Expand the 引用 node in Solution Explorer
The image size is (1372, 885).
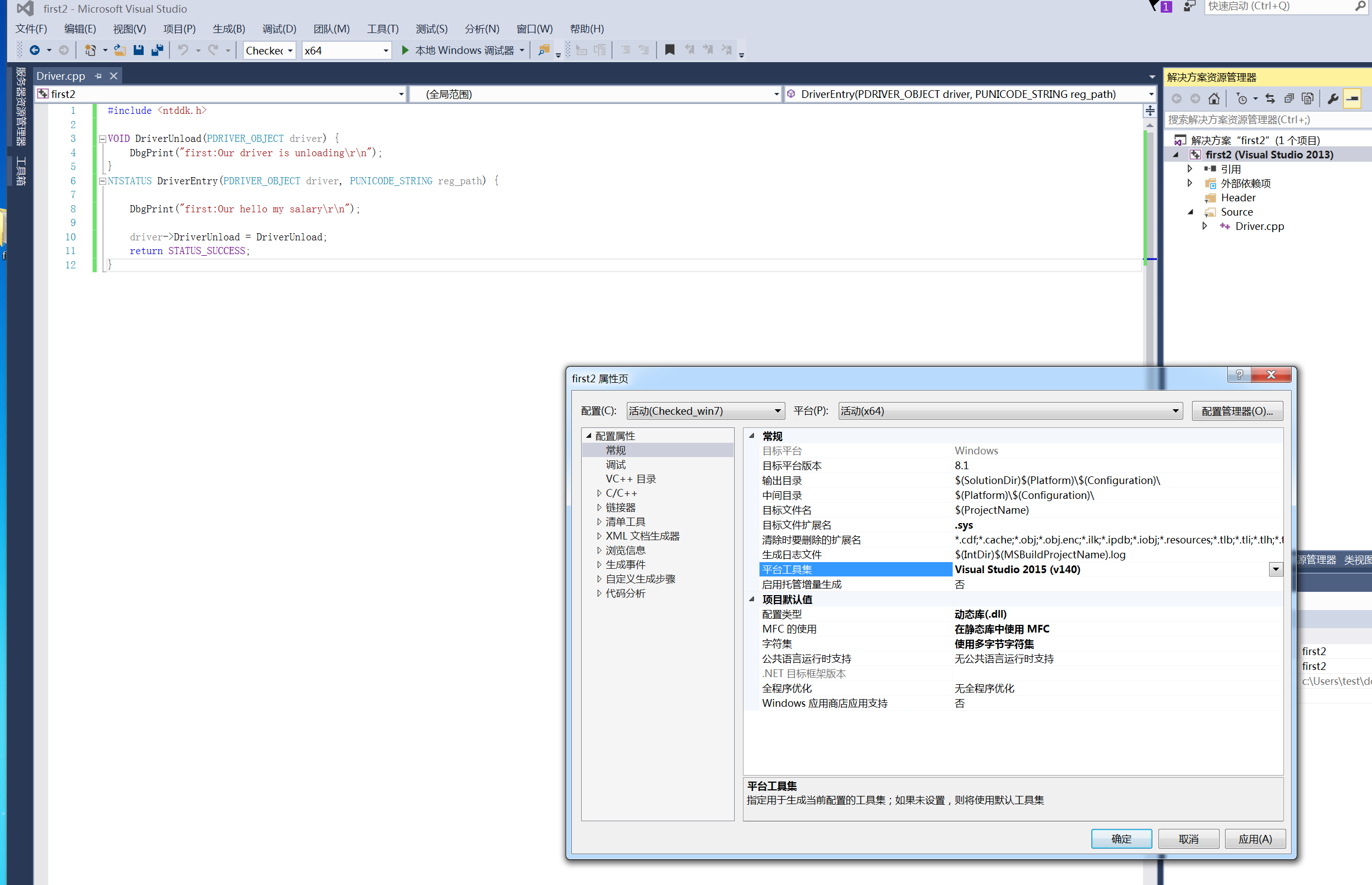1190,169
